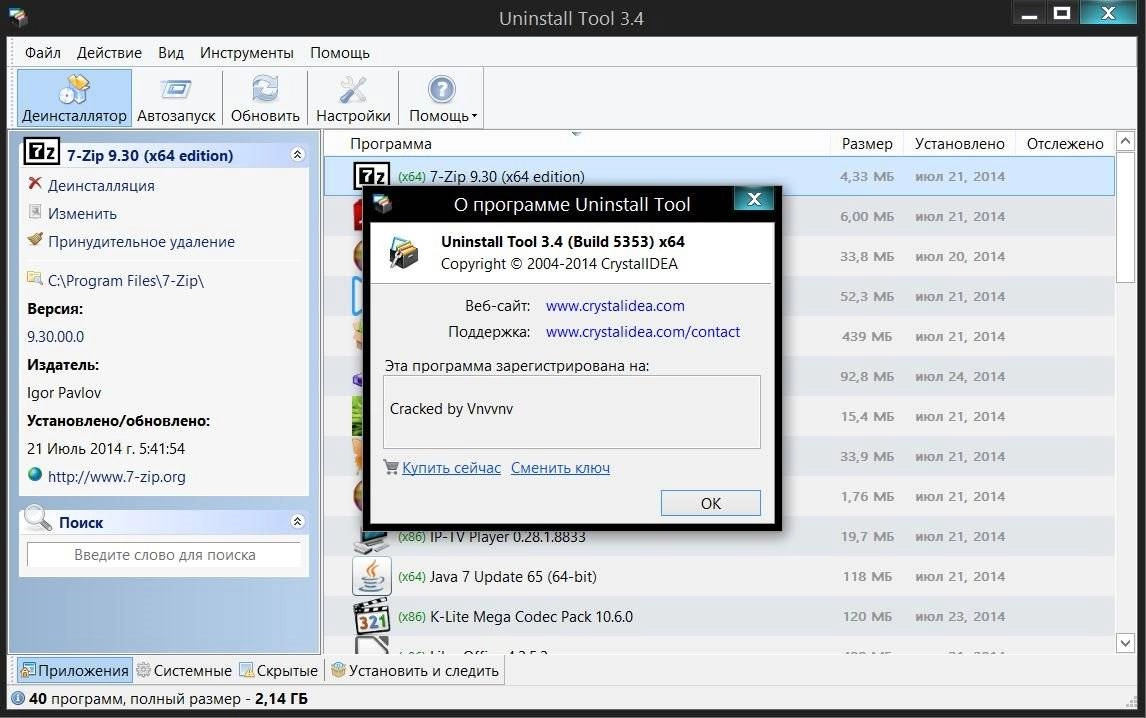Image resolution: width=1146 pixels, height=718 pixels.
Task: Open the www.crystalidea.com/contact support link
Action: point(643,332)
